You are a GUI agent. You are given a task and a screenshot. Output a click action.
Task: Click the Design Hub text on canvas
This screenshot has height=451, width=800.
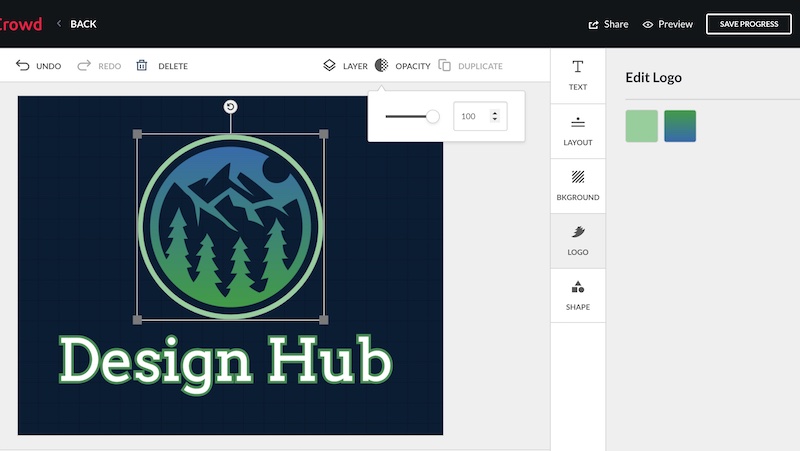(x=225, y=360)
